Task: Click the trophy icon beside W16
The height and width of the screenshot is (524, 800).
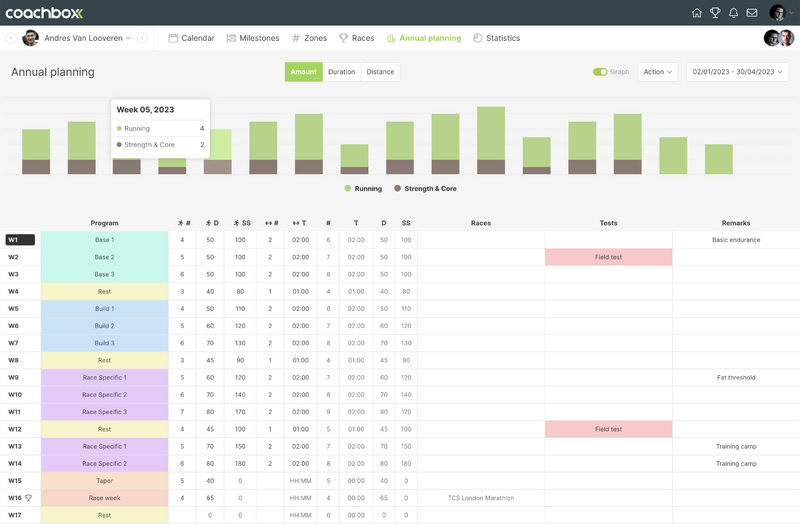Action: coord(29,497)
